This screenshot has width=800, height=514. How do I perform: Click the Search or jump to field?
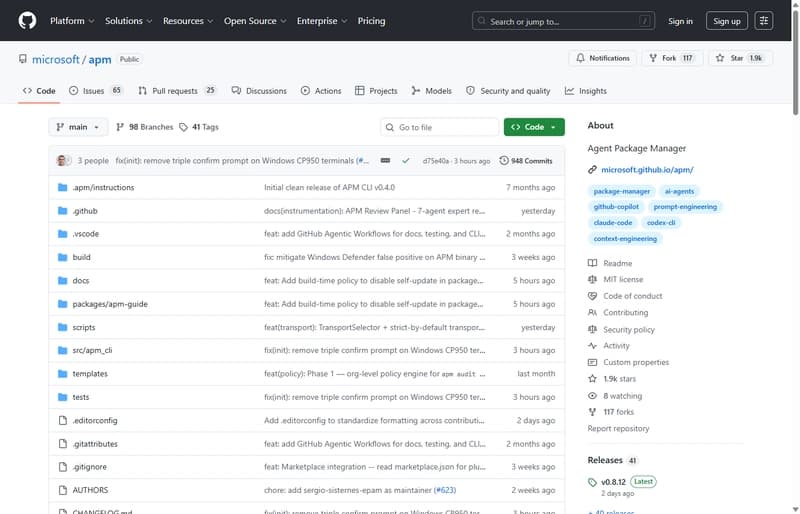point(563,21)
